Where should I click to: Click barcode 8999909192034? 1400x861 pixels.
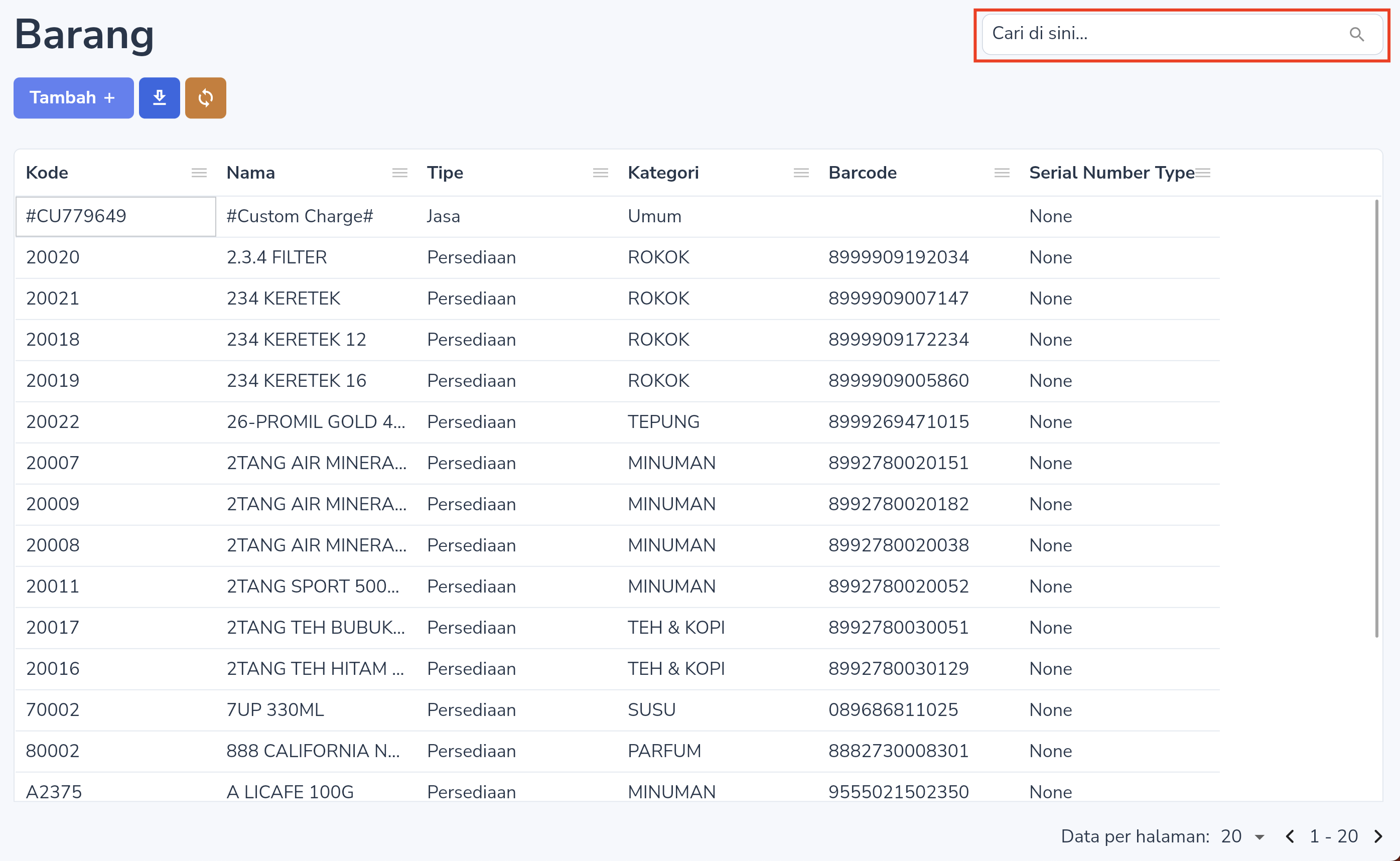point(898,257)
